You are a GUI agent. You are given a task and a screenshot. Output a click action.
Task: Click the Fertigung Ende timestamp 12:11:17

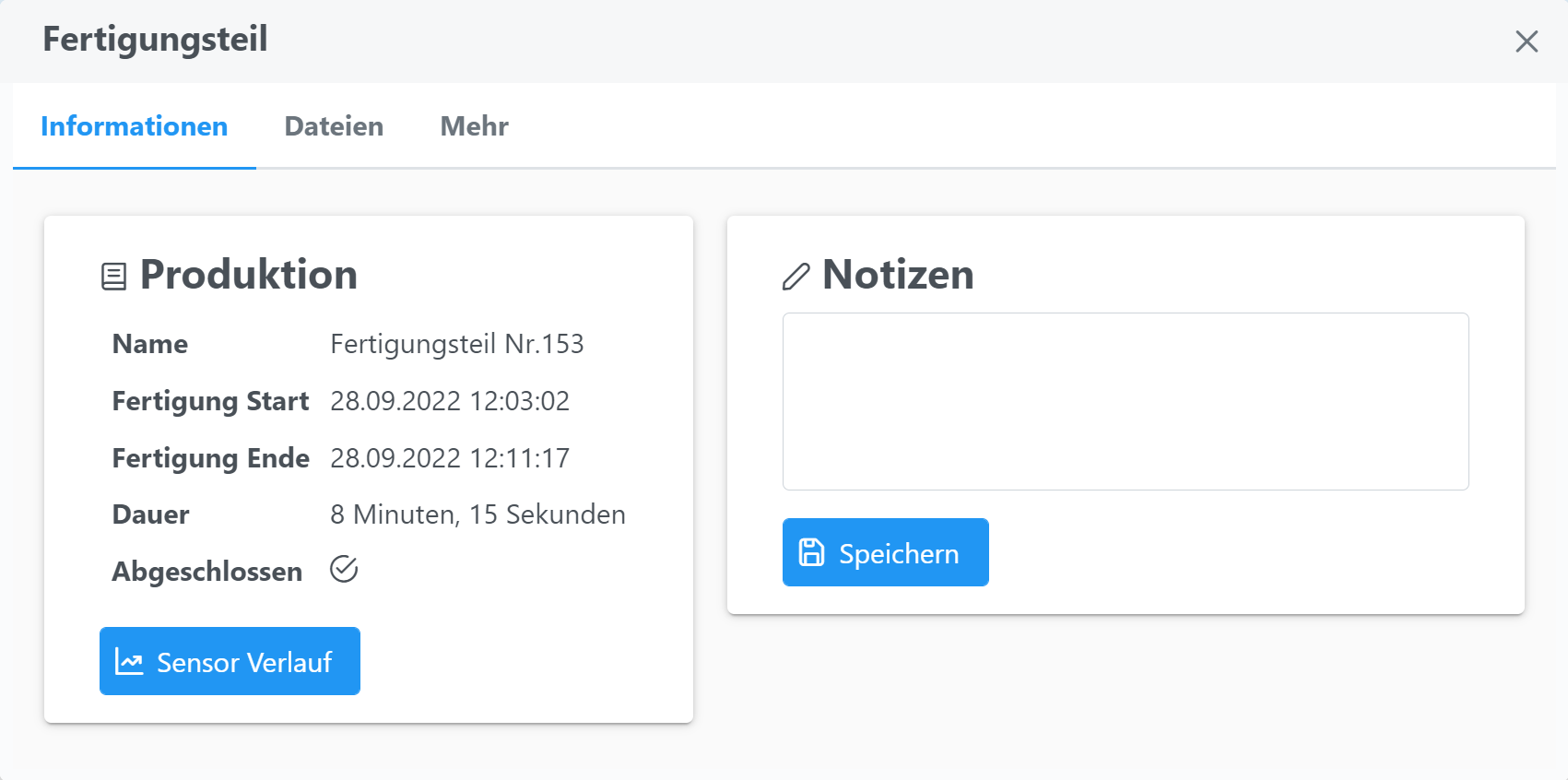coord(449,458)
